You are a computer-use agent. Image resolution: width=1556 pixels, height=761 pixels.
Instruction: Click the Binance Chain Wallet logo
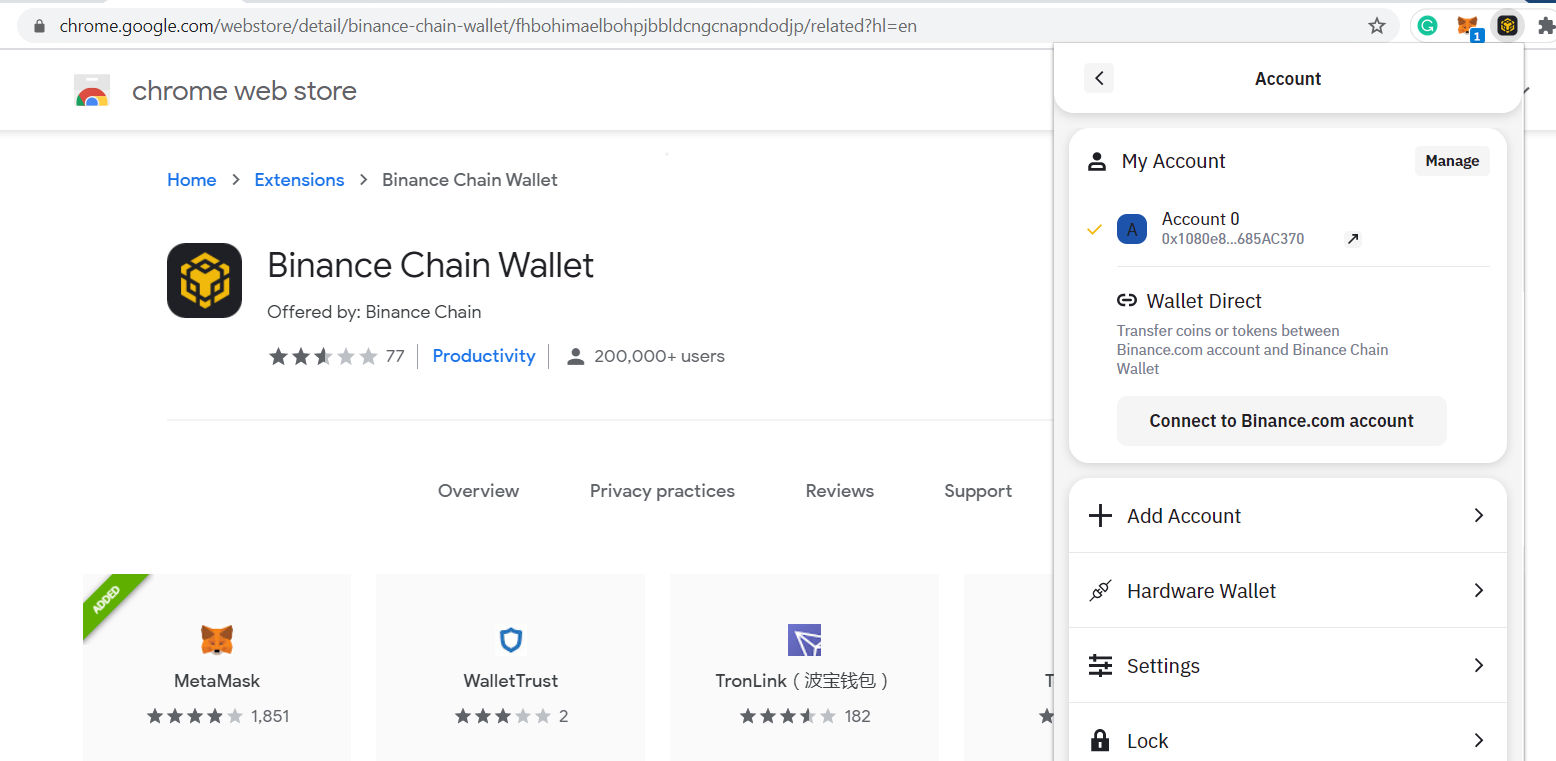(x=205, y=280)
